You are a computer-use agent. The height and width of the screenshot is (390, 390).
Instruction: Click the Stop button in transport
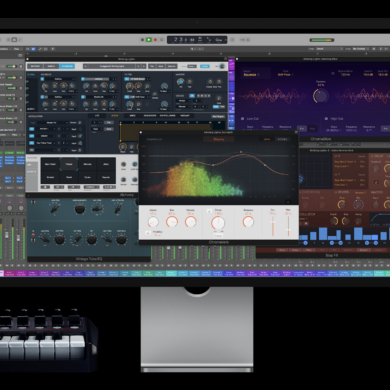(142, 40)
